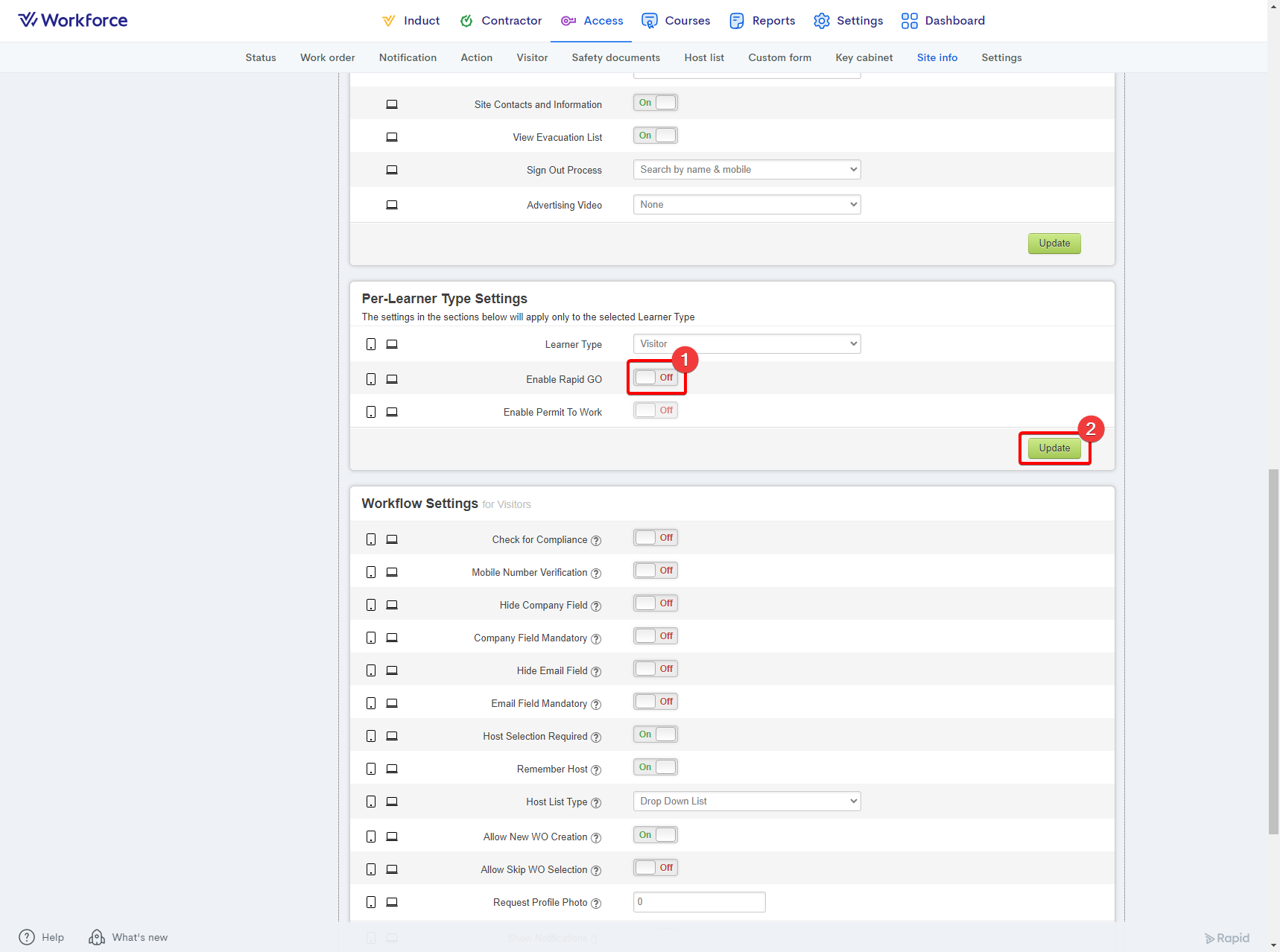Enable Mobile Number Verification toggle

point(656,571)
